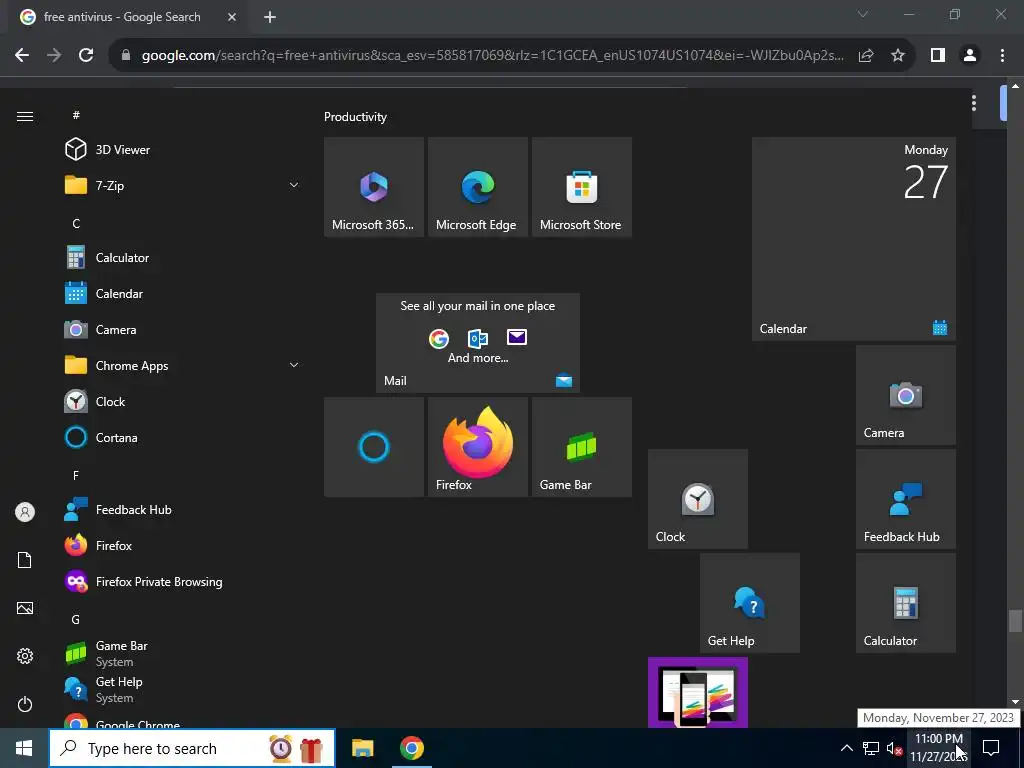
Task: Open the Get Help tile
Action: [x=750, y=603]
